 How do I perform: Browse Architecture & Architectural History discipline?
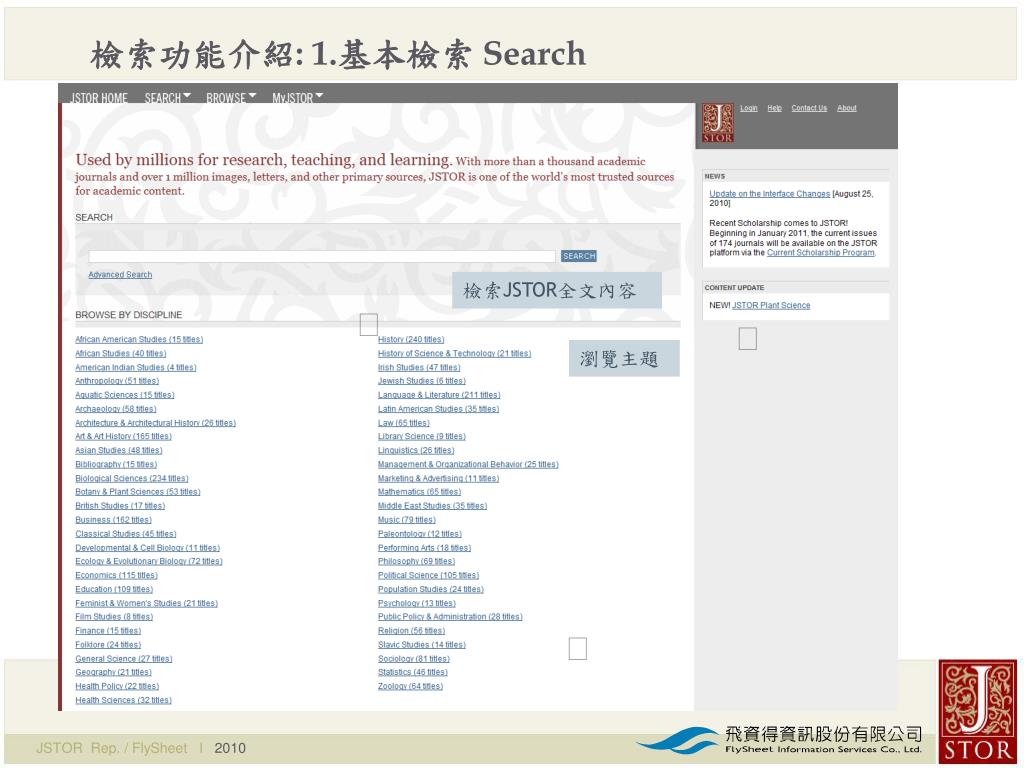pos(155,423)
